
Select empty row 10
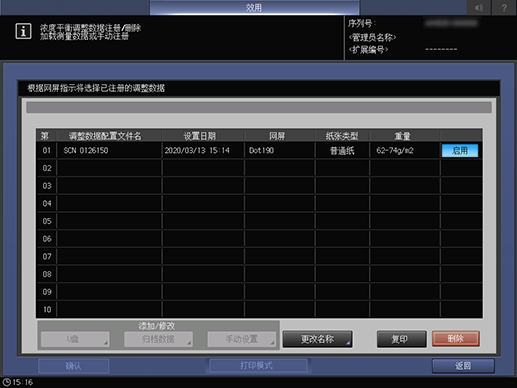tap(259, 310)
